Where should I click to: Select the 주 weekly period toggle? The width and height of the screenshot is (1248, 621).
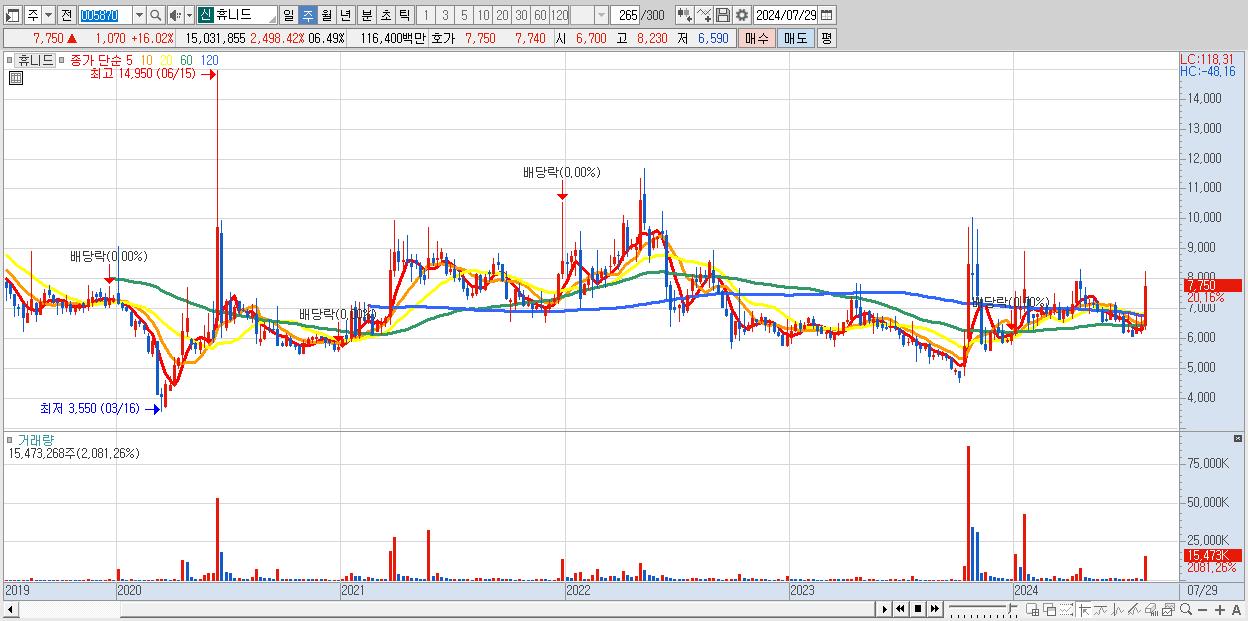pyautogui.click(x=307, y=15)
